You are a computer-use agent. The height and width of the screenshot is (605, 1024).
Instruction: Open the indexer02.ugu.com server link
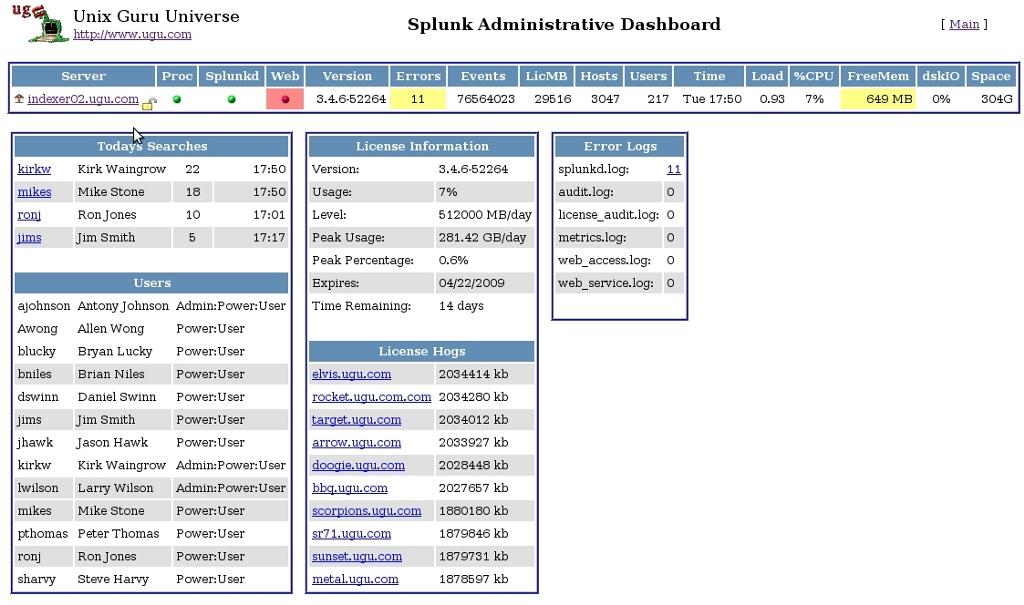[x=83, y=99]
